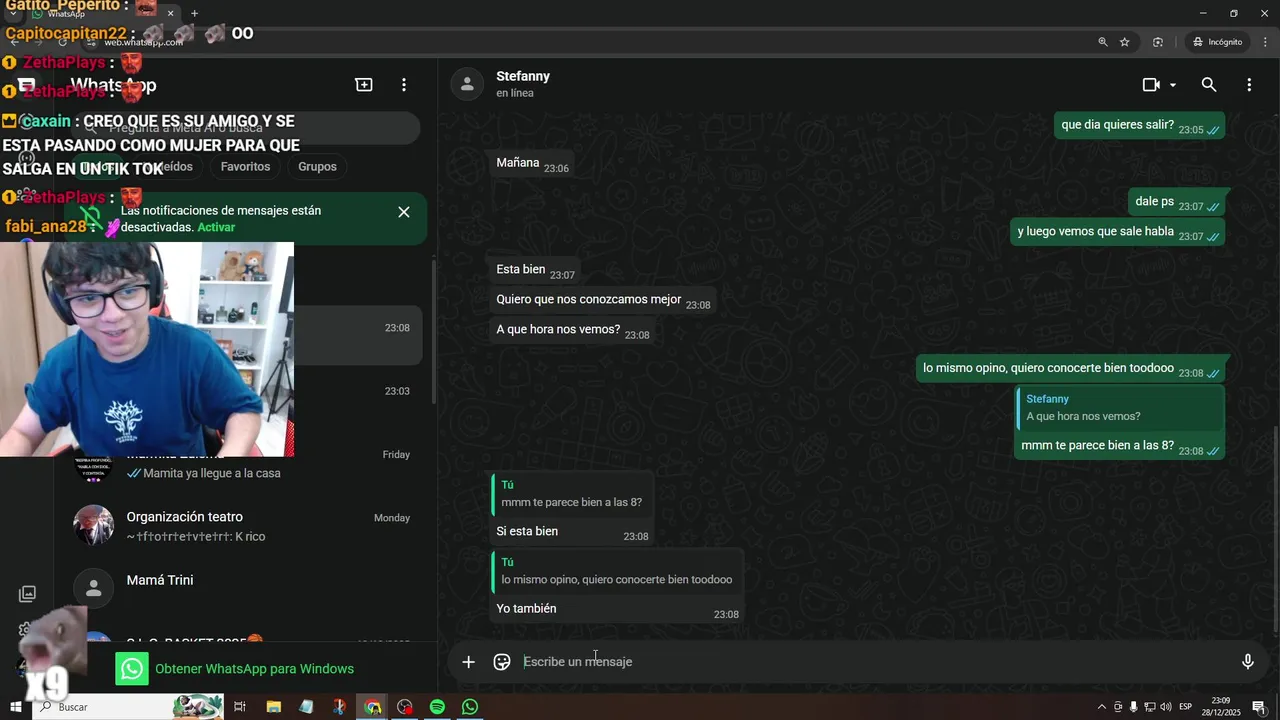Open the network icon in system tray

click(1149, 707)
